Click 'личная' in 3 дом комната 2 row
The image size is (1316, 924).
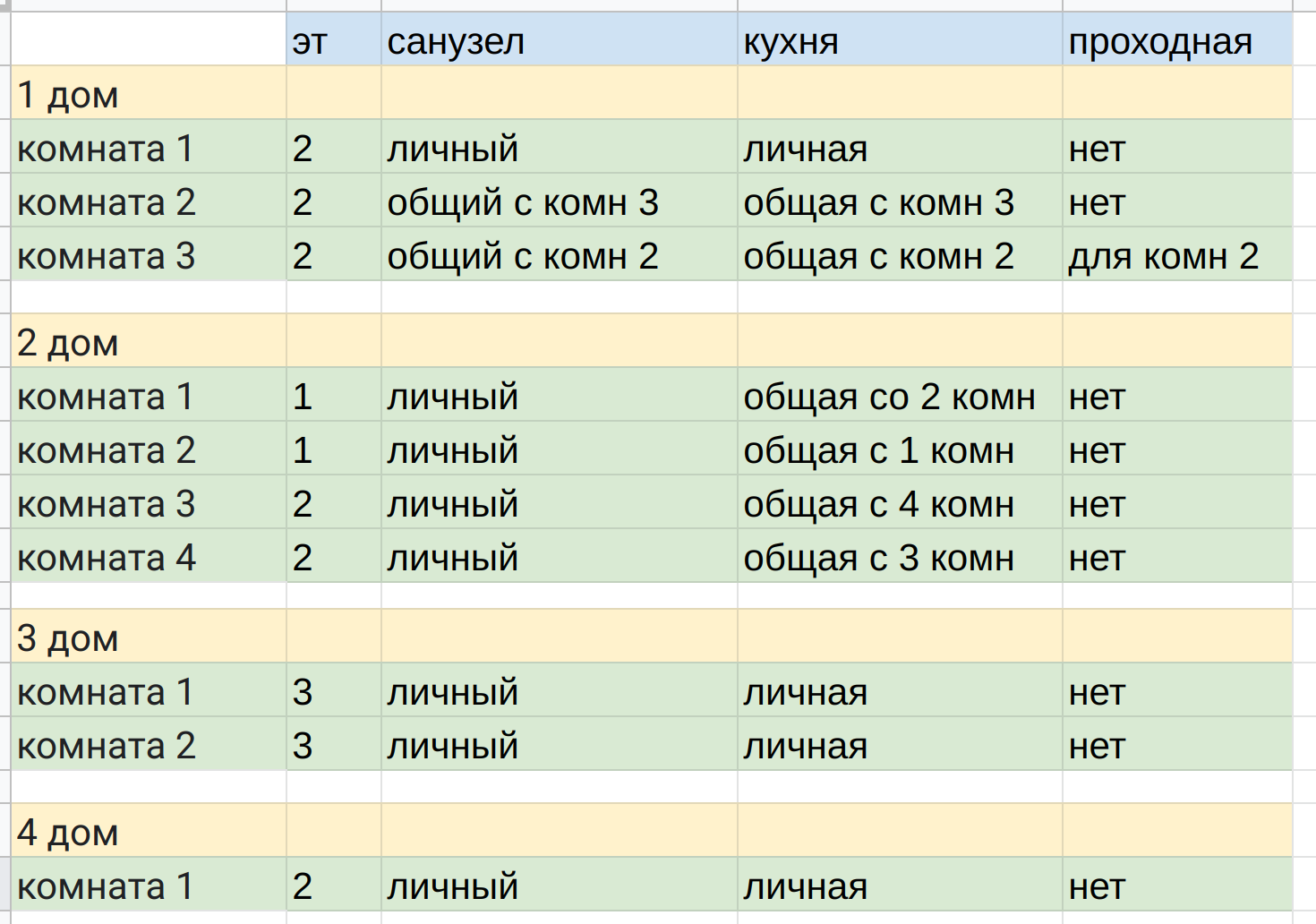[x=900, y=744]
